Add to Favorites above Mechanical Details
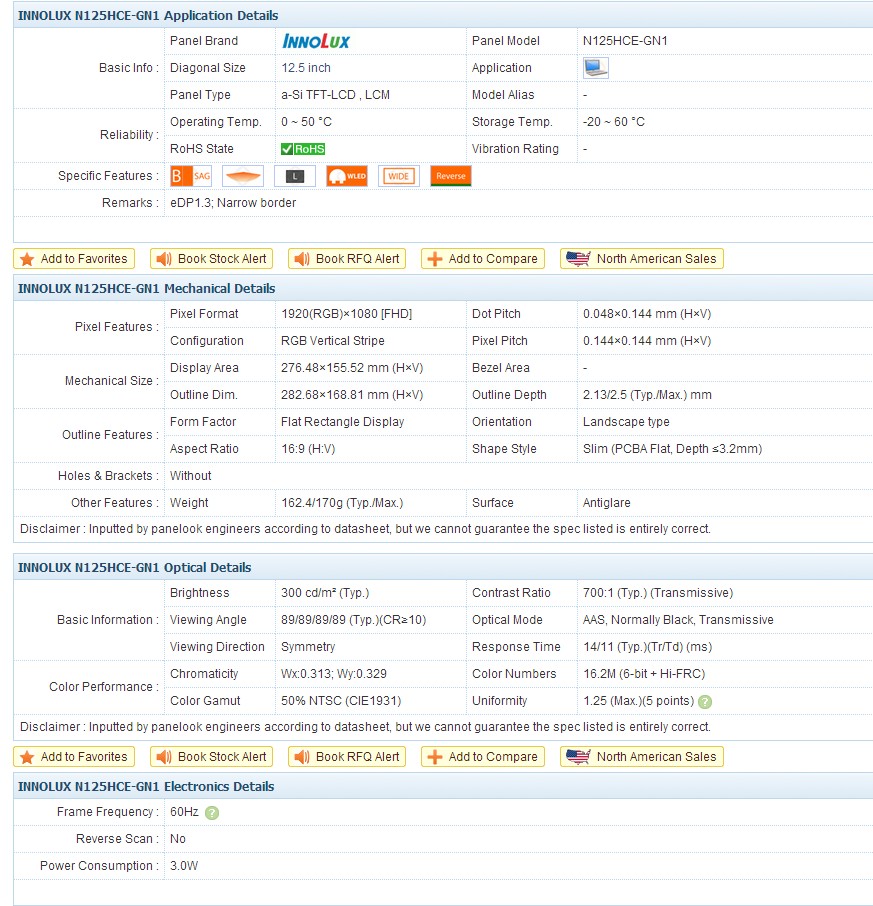873x906 pixels. point(74,259)
